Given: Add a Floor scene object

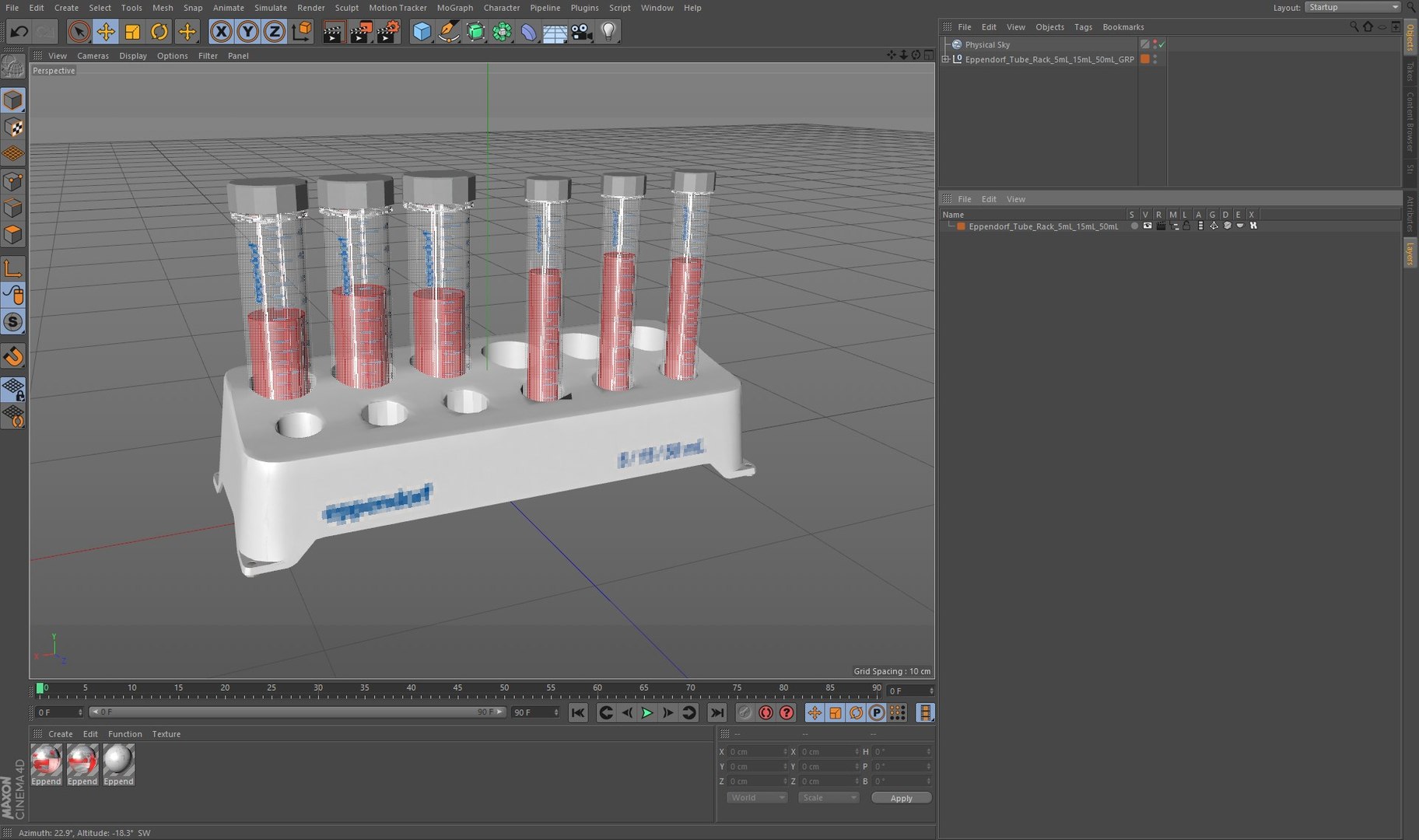Looking at the screenshot, I should tap(555, 32).
